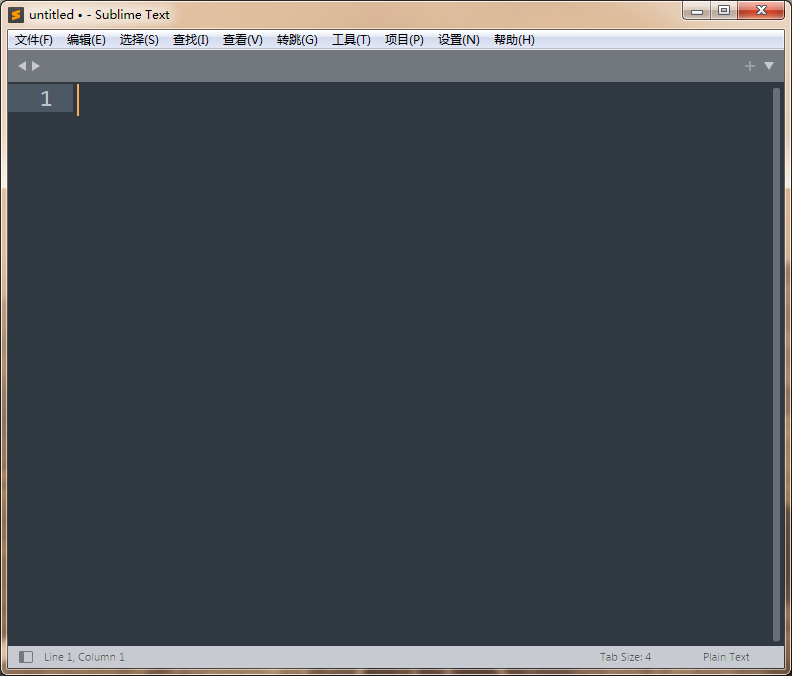Open the 编辑(E) menu
This screenshot has height=676, width=792.
click(86, 40)
